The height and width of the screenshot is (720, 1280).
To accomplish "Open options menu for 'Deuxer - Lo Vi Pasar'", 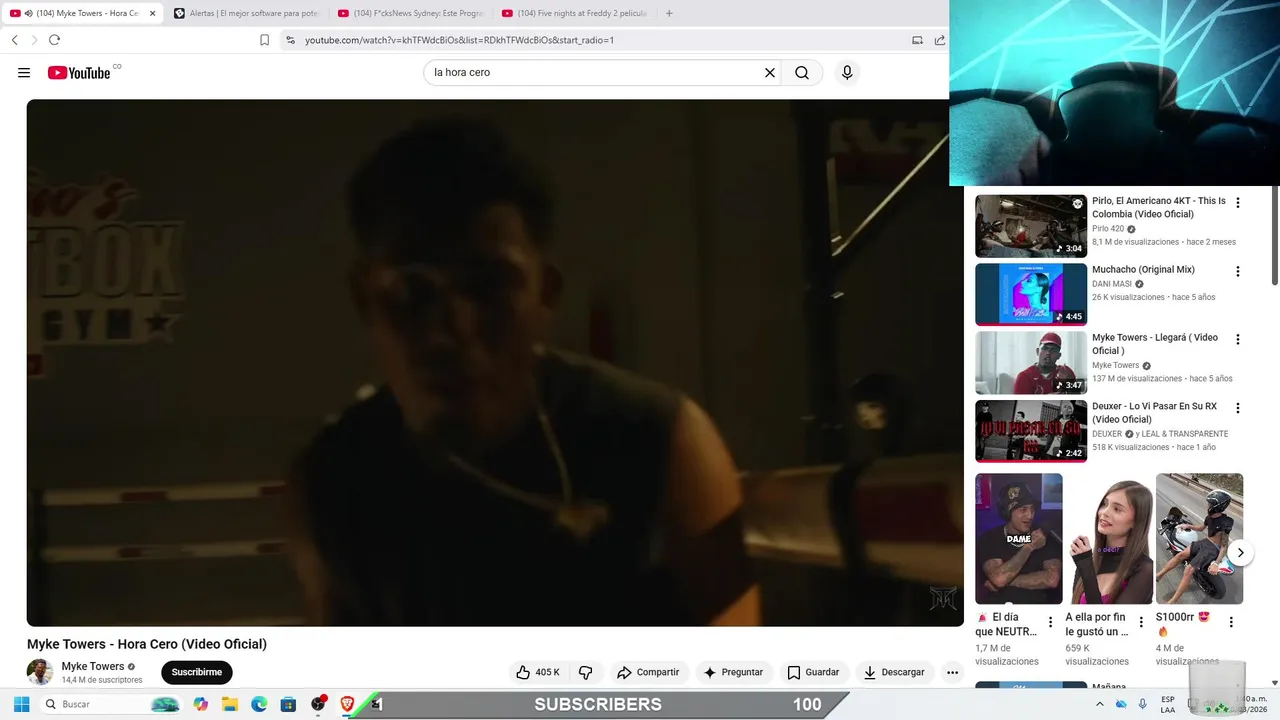I will [1238, 408].
